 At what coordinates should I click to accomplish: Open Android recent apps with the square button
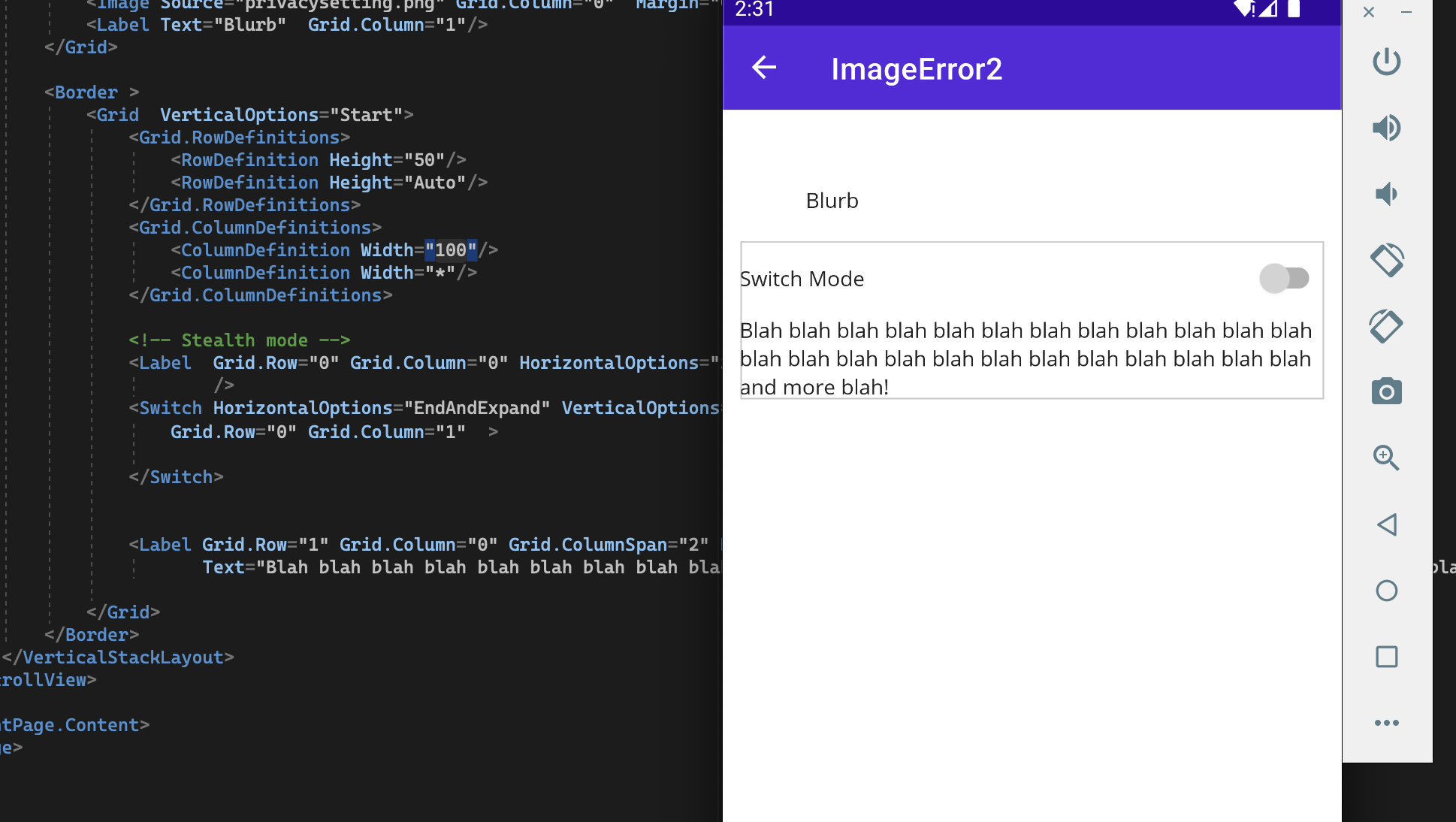(x=1387, y=657)
